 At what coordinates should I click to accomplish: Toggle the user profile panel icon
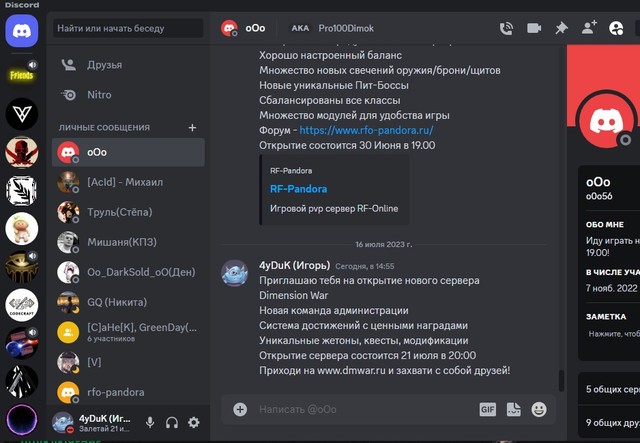pyautogui.click(x=616, y=28)
